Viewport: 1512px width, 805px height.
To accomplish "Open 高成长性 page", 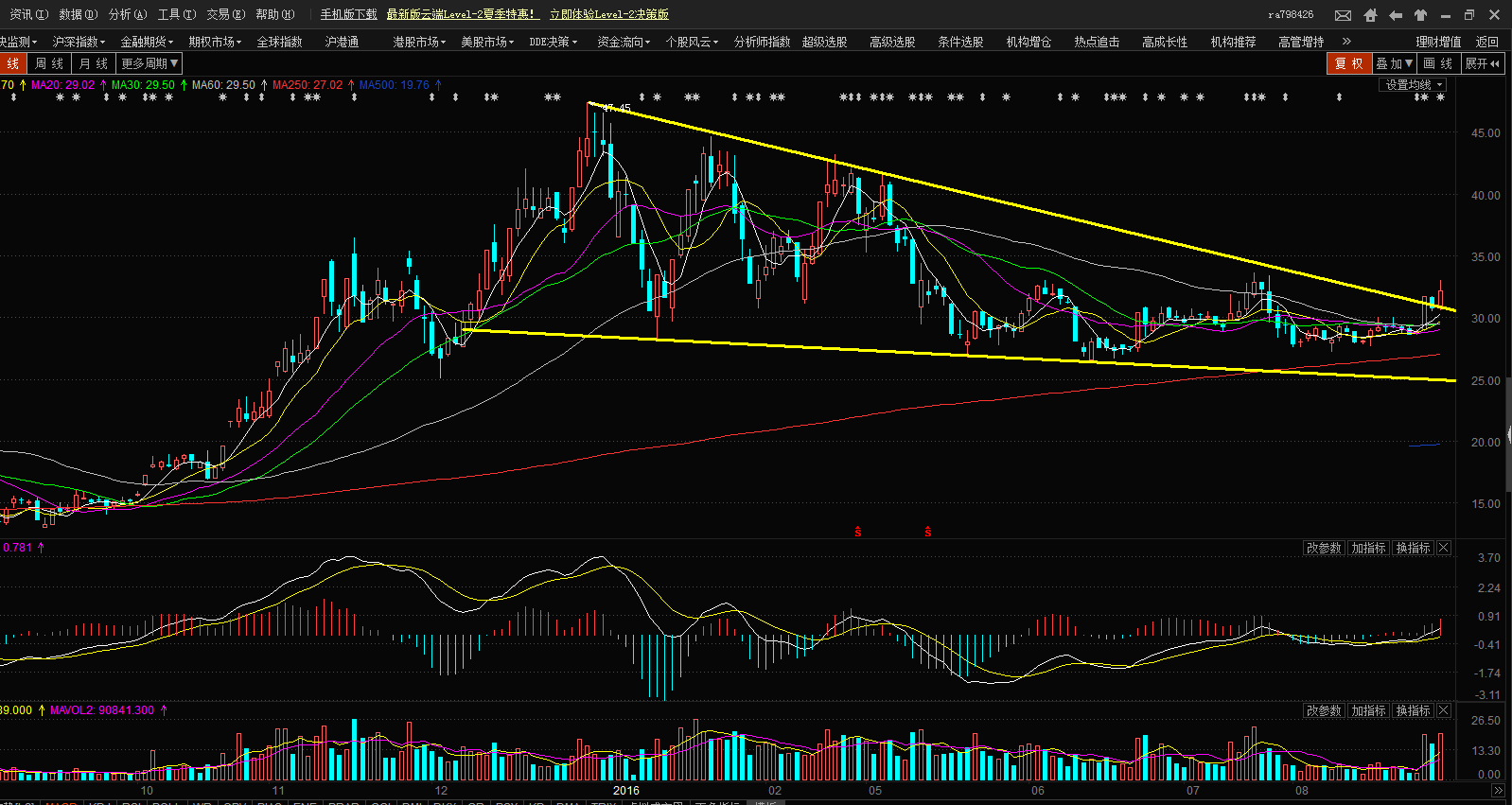I will tap(1165, 42).
